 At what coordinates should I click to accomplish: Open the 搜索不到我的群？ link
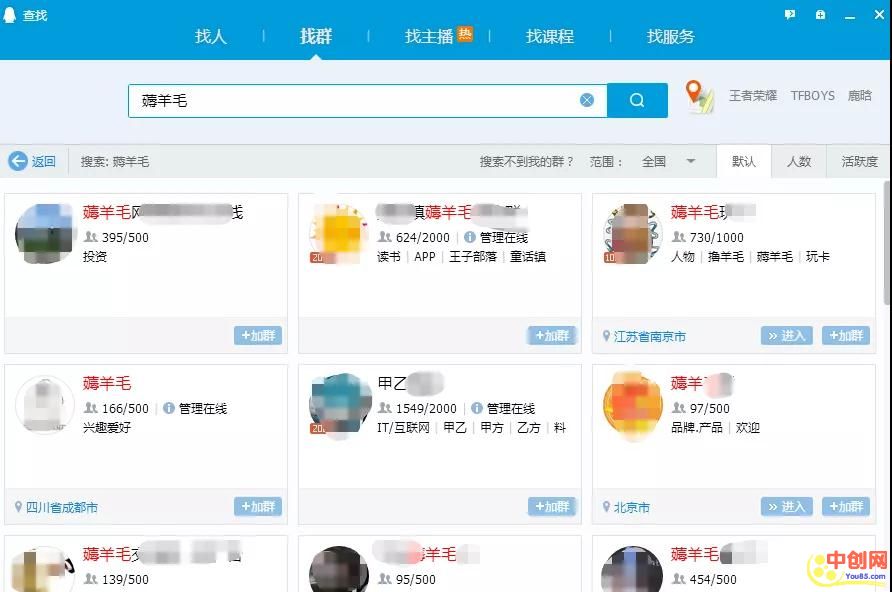tap(527, 161)
